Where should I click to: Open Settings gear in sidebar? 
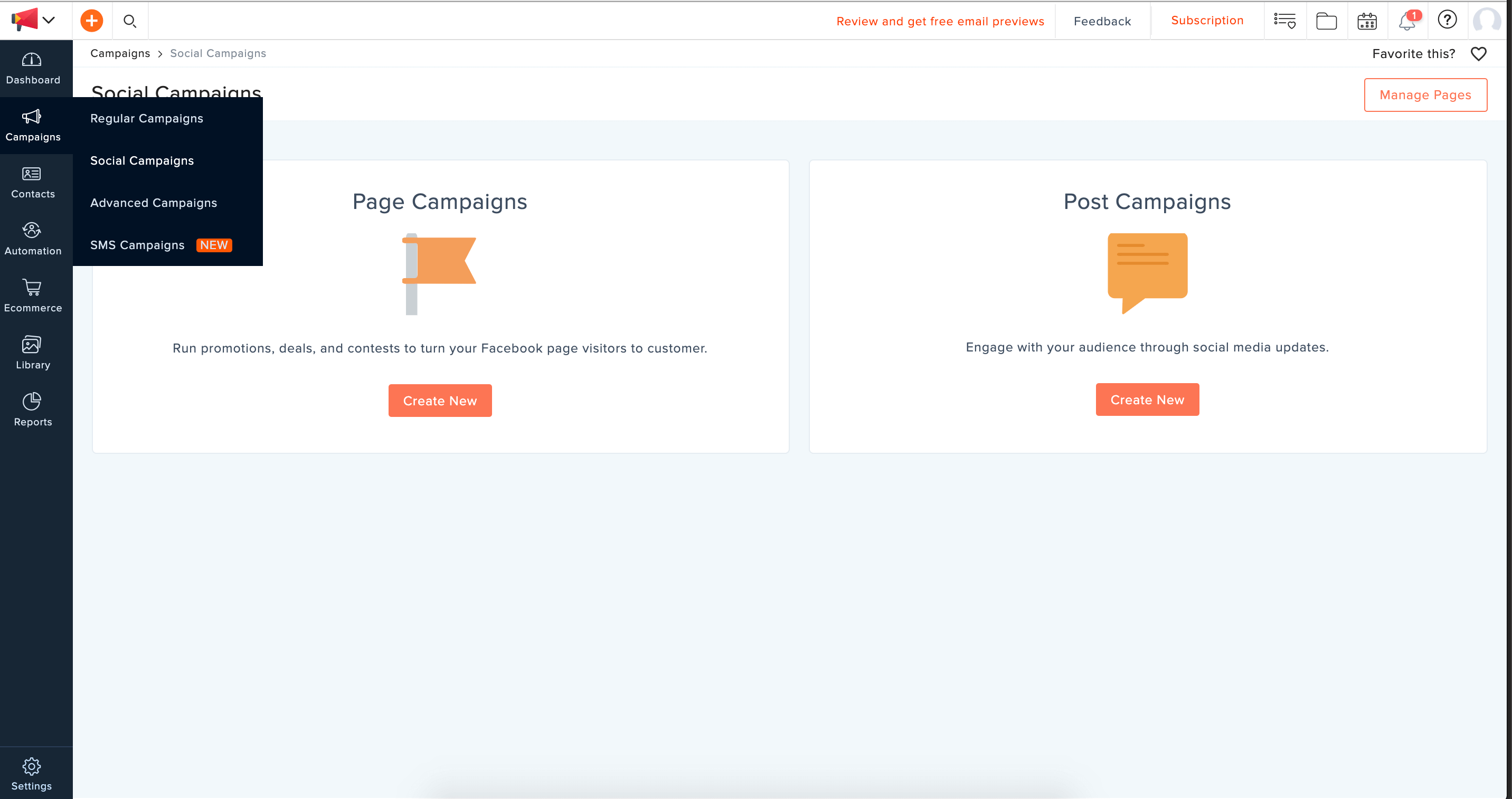32,774
